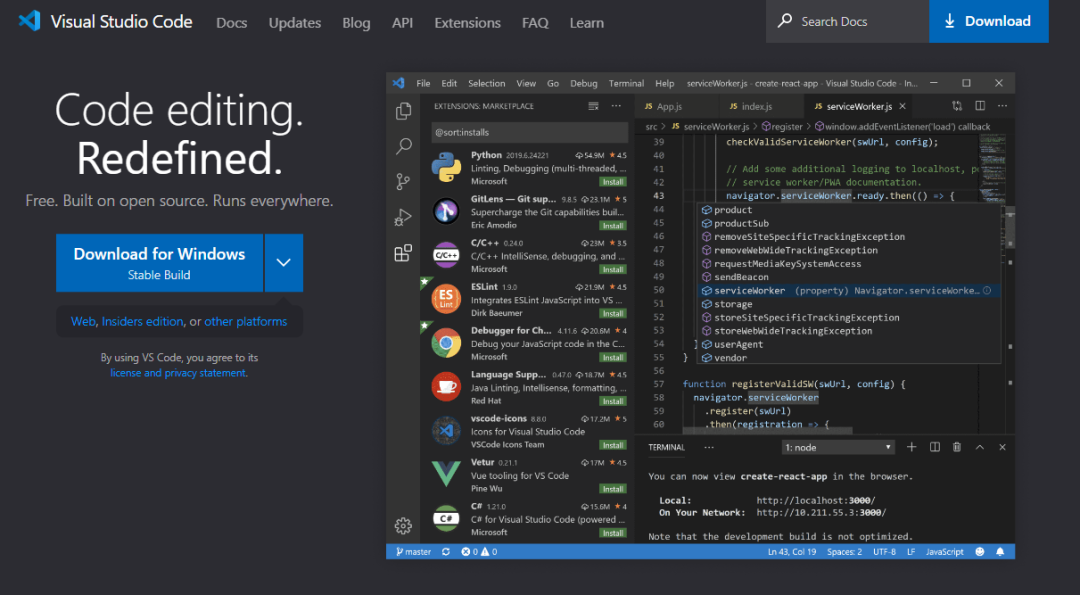Click the blue Download button in header
The width and height of the screenshot is (1080, 595).
(988, 21)
